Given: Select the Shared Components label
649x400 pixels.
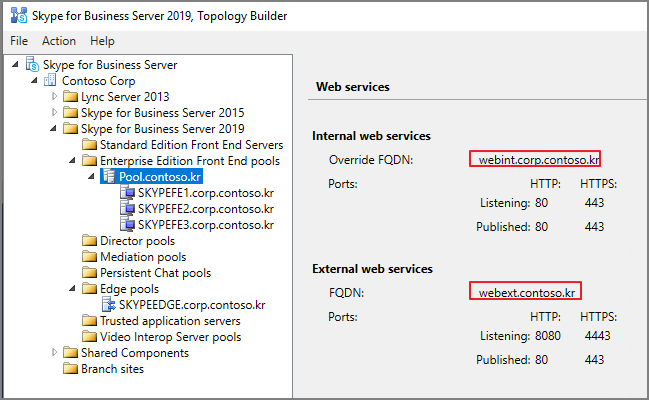Looking at the screenshot, I should (135, 353).
